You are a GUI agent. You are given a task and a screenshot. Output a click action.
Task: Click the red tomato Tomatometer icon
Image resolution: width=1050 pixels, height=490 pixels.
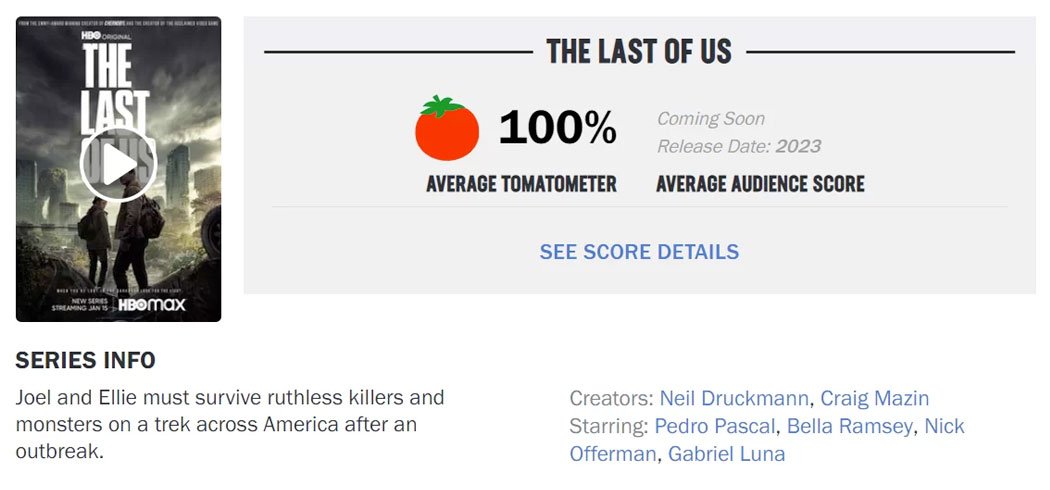coord(447,128)
